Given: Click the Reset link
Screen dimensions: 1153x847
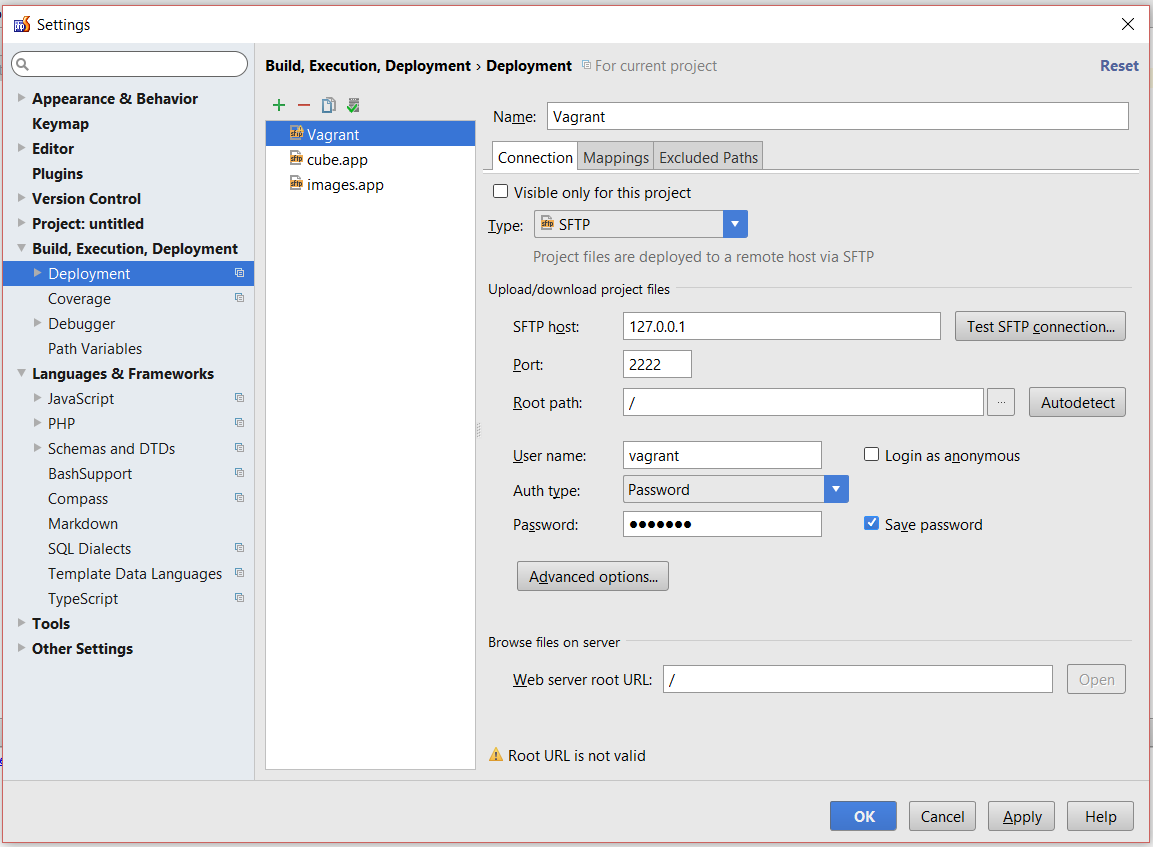Looking at the screenshot, I should [x=1119, y=65].
